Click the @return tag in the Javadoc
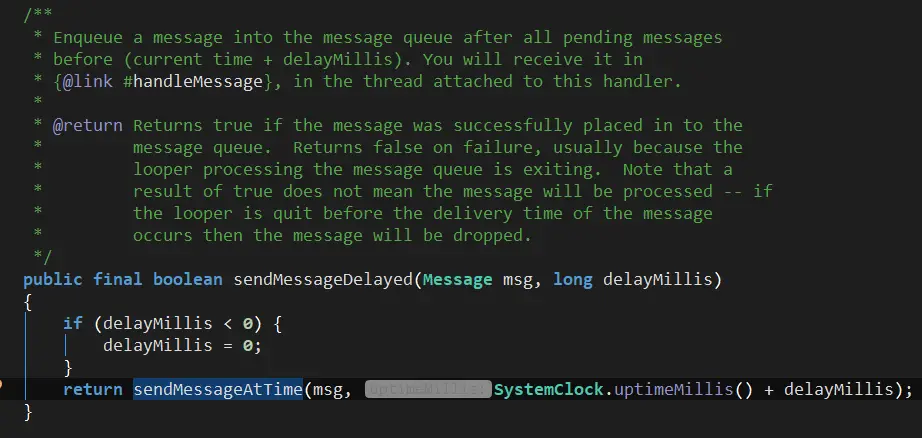The height and width of the screenshot is (438, 922). [x=88, y=125]
